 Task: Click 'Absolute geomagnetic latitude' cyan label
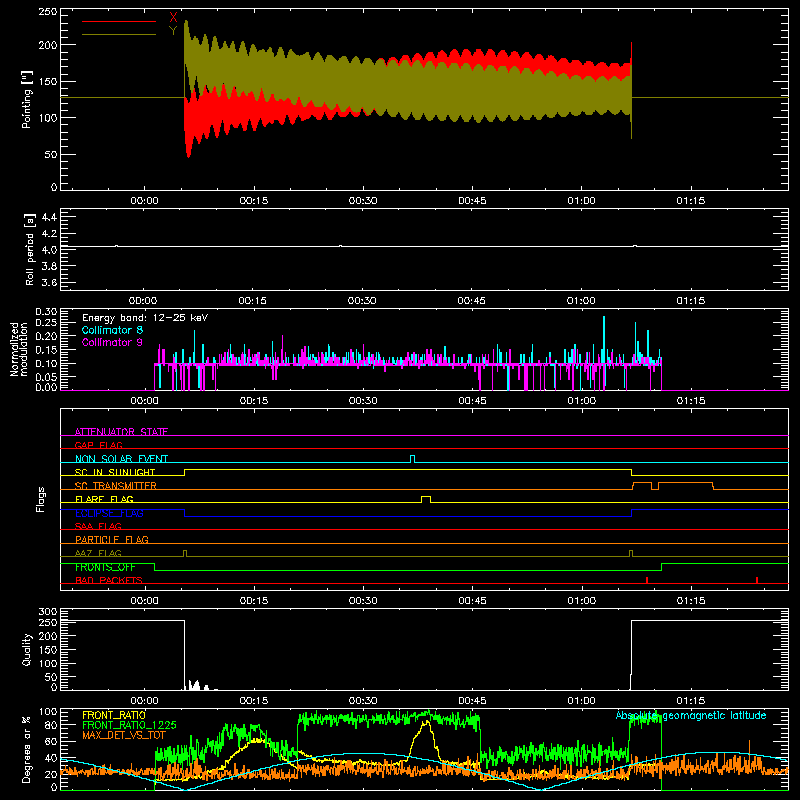(x=691, y=715)
